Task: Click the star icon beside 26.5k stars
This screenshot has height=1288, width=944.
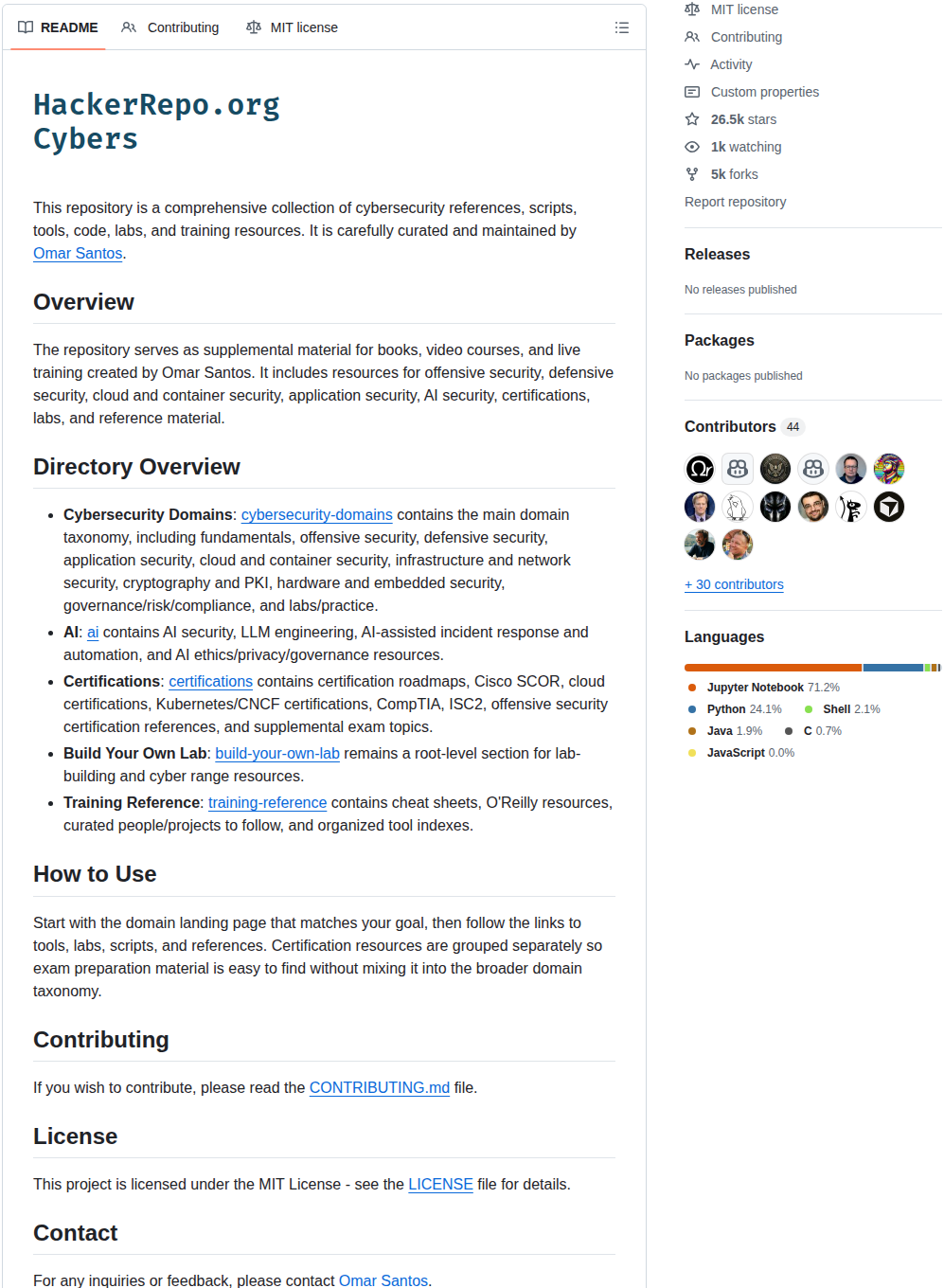Action: point(692,119)
